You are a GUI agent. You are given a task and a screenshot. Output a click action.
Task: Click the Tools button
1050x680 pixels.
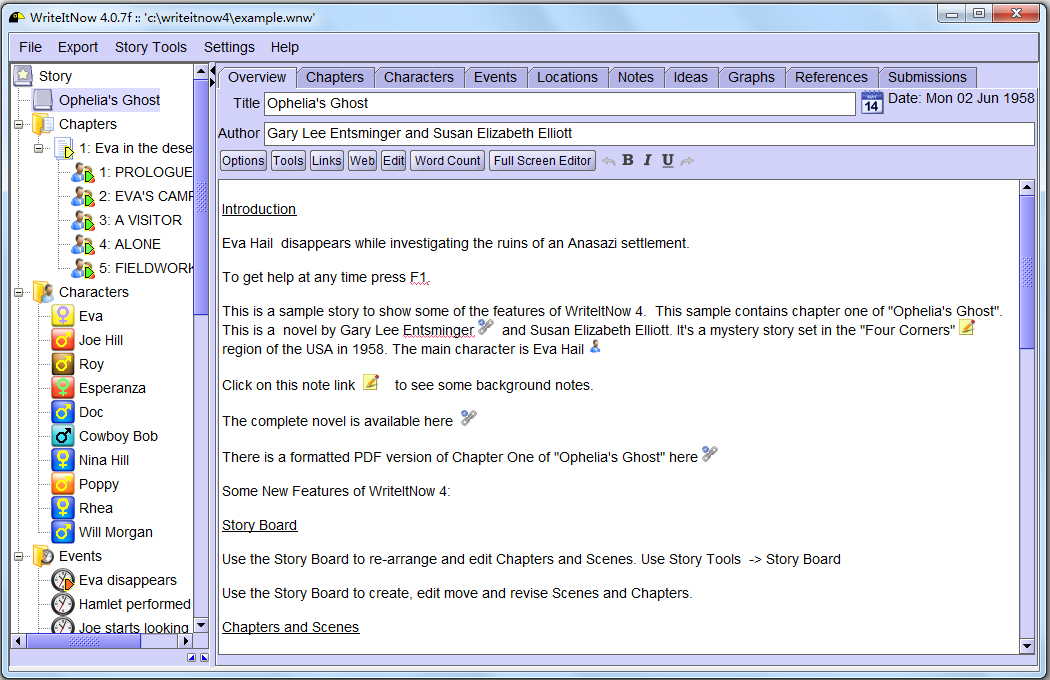[288, 161]
